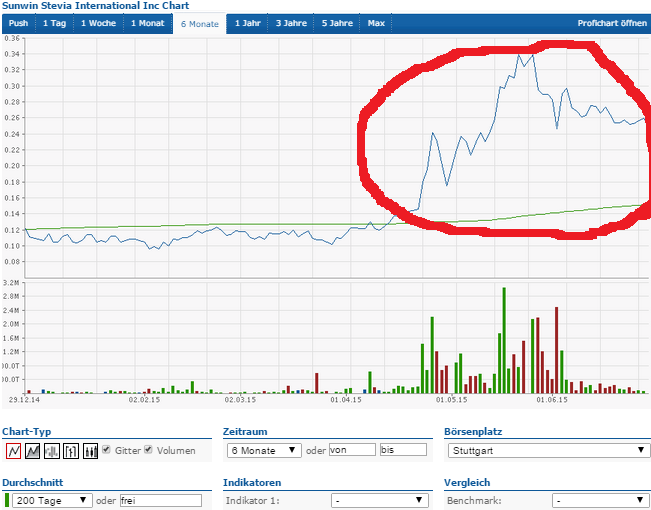Open the Zeitraum 6 Monate dropdown

point(264,450)
